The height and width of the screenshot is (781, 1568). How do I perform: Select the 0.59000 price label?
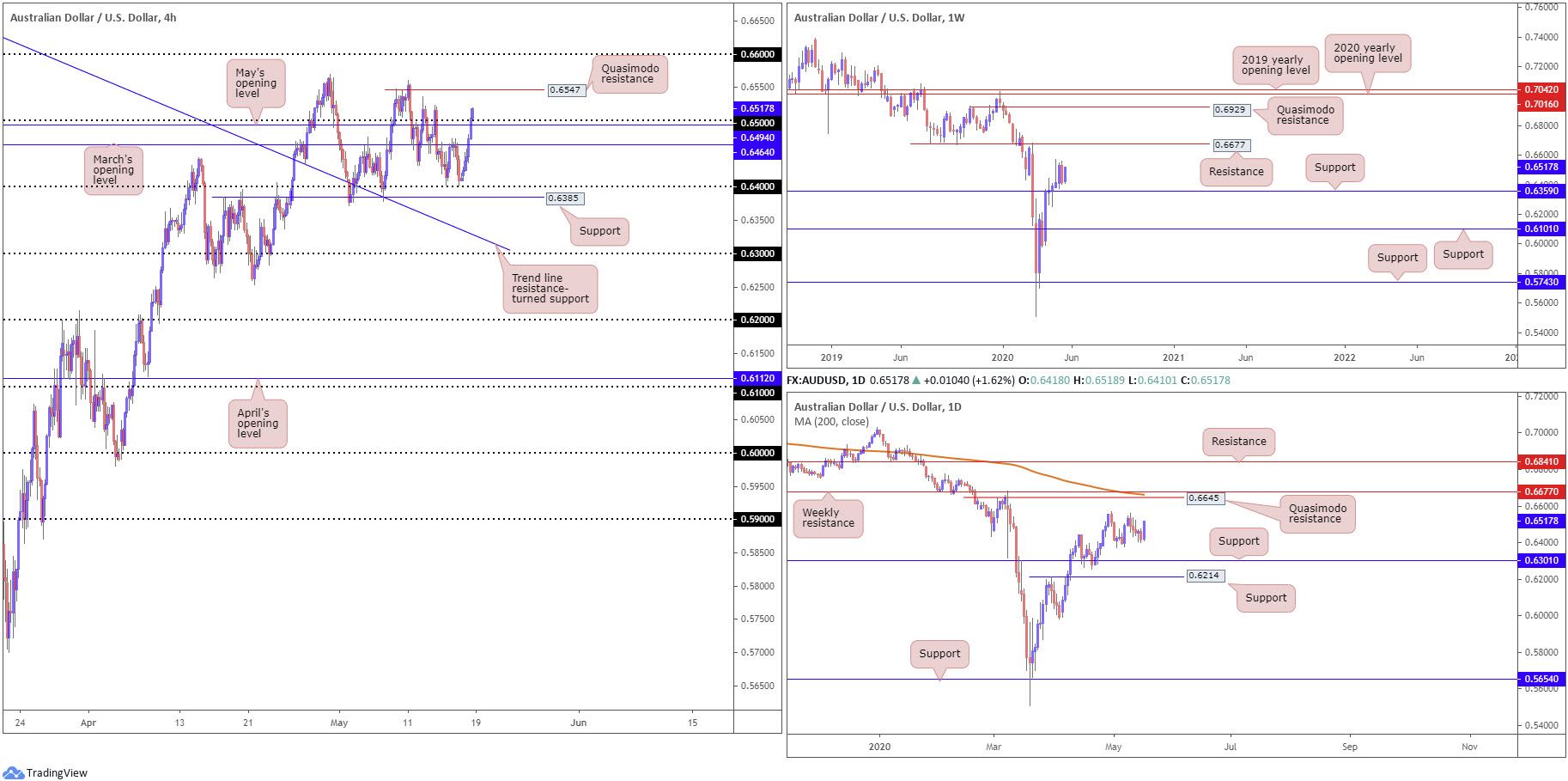(x=757, y=519)
